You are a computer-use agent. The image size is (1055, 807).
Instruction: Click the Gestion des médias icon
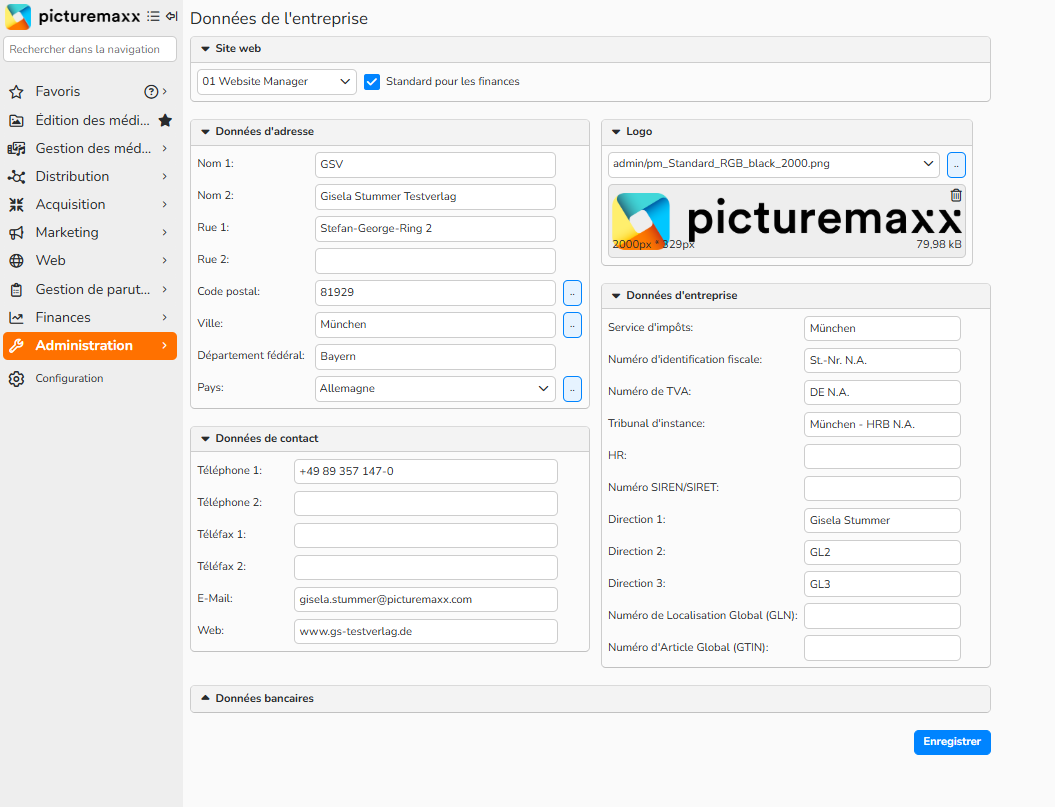click(17, 148)
